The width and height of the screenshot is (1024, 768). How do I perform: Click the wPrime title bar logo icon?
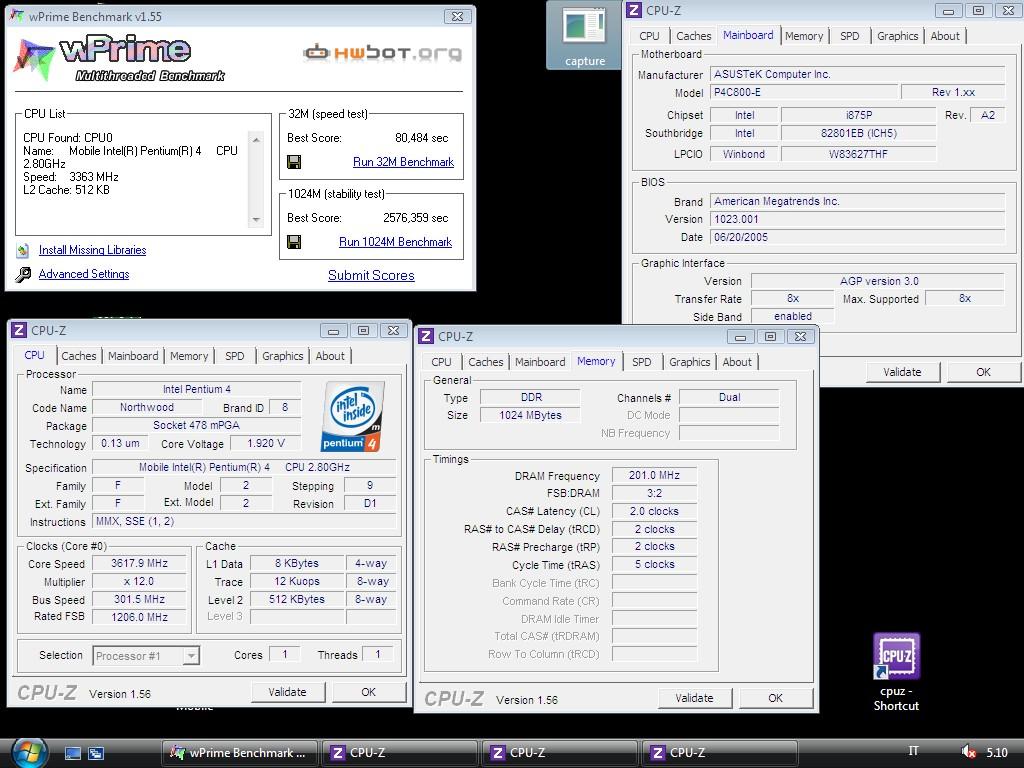tap(17, 16)
